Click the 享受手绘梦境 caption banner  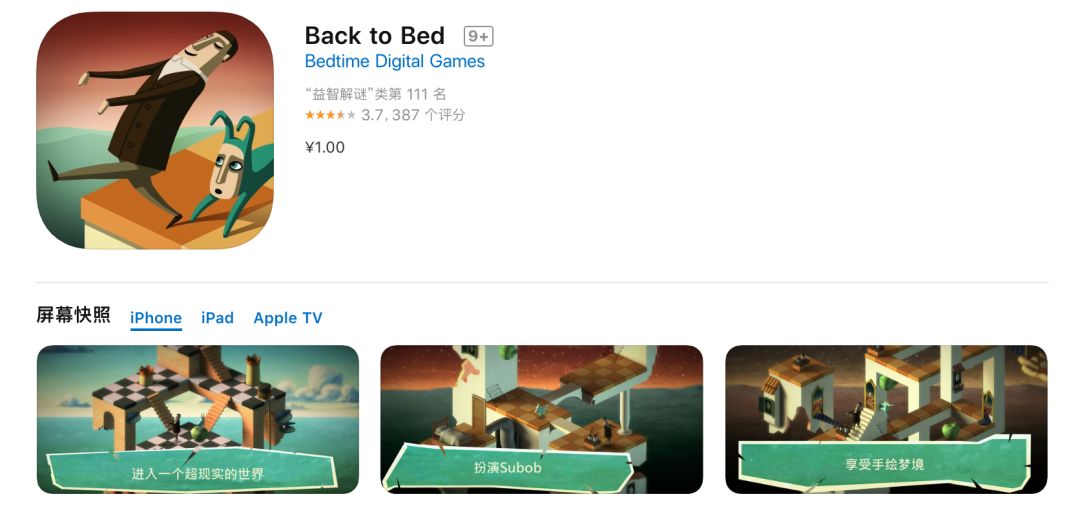pos(875,462)
